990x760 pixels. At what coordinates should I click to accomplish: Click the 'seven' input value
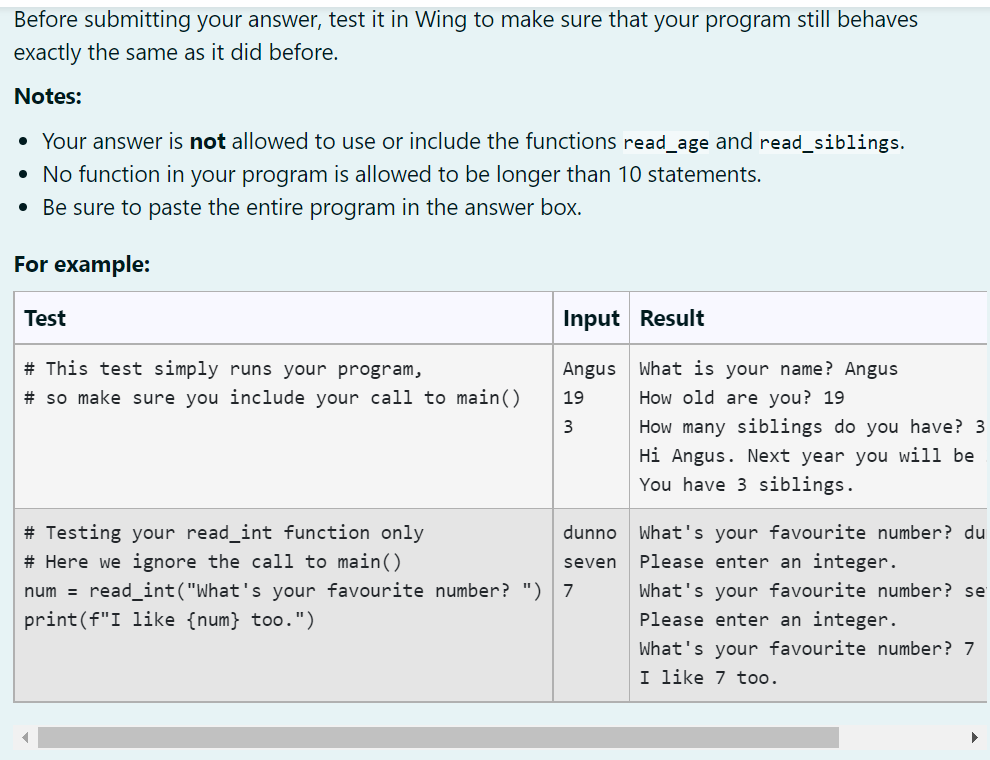(x=590, y=562)
